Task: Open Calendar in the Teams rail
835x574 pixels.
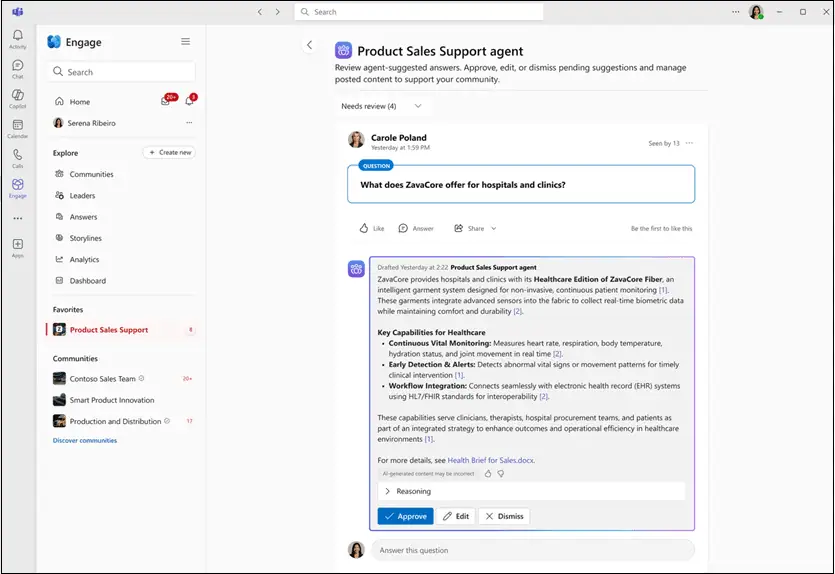Action: click(x=18, y=128)
